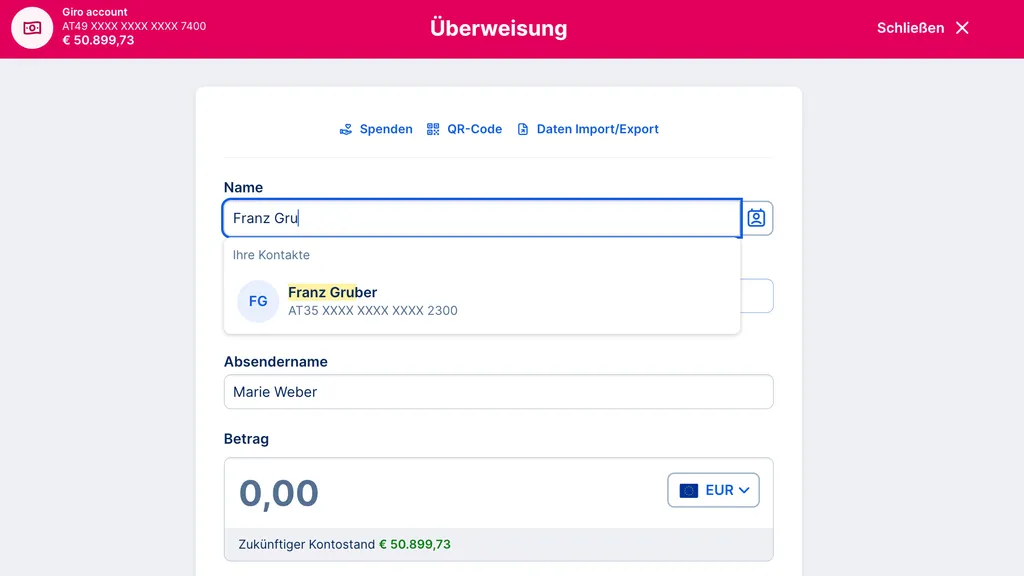Click the Absendername field with Marie Weber
This screenshot has width=1024, height=576.
tap(498, 392)
